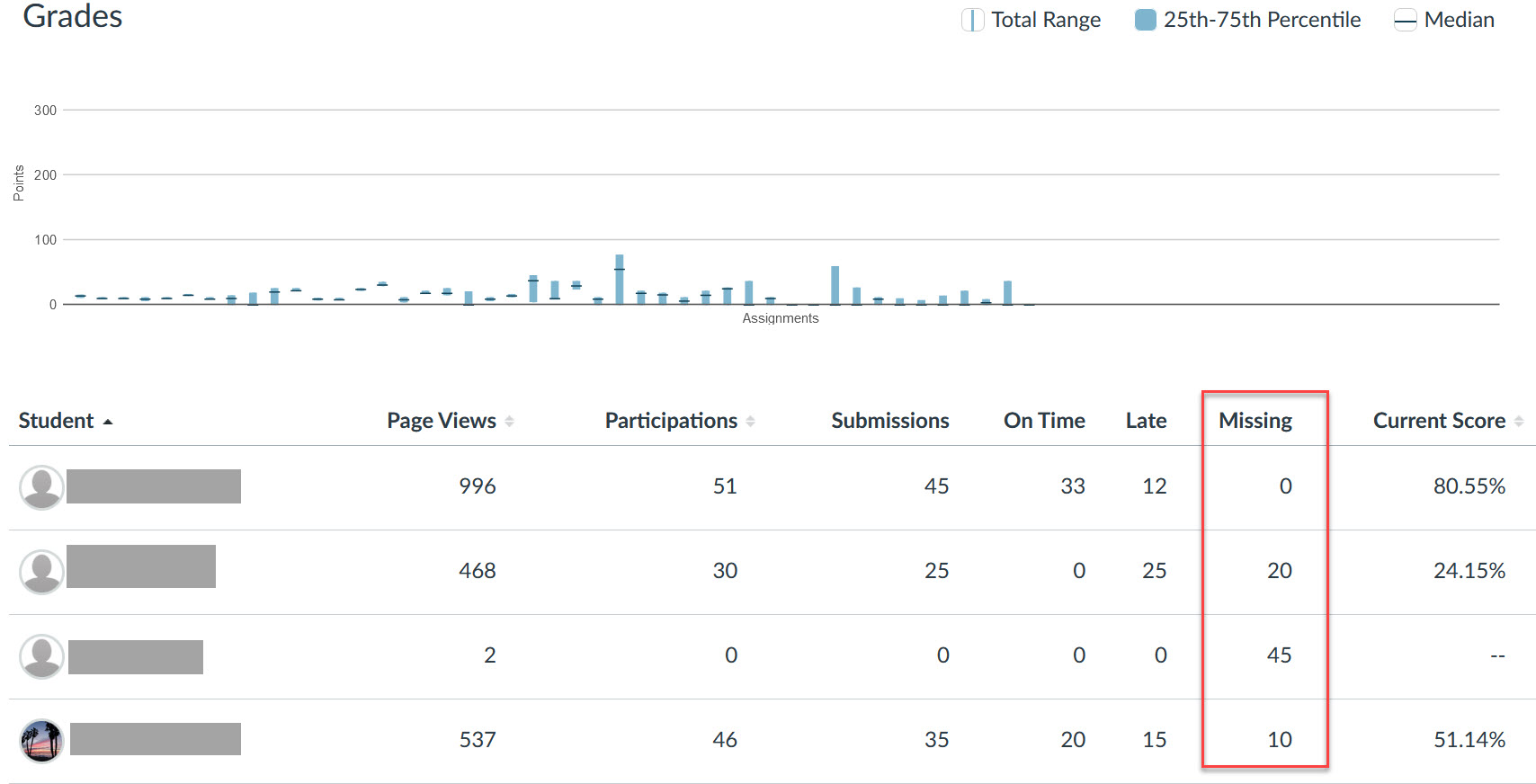Open student name link in 24.15% row
Screen dimensions: 1536x784
(141, 566)
